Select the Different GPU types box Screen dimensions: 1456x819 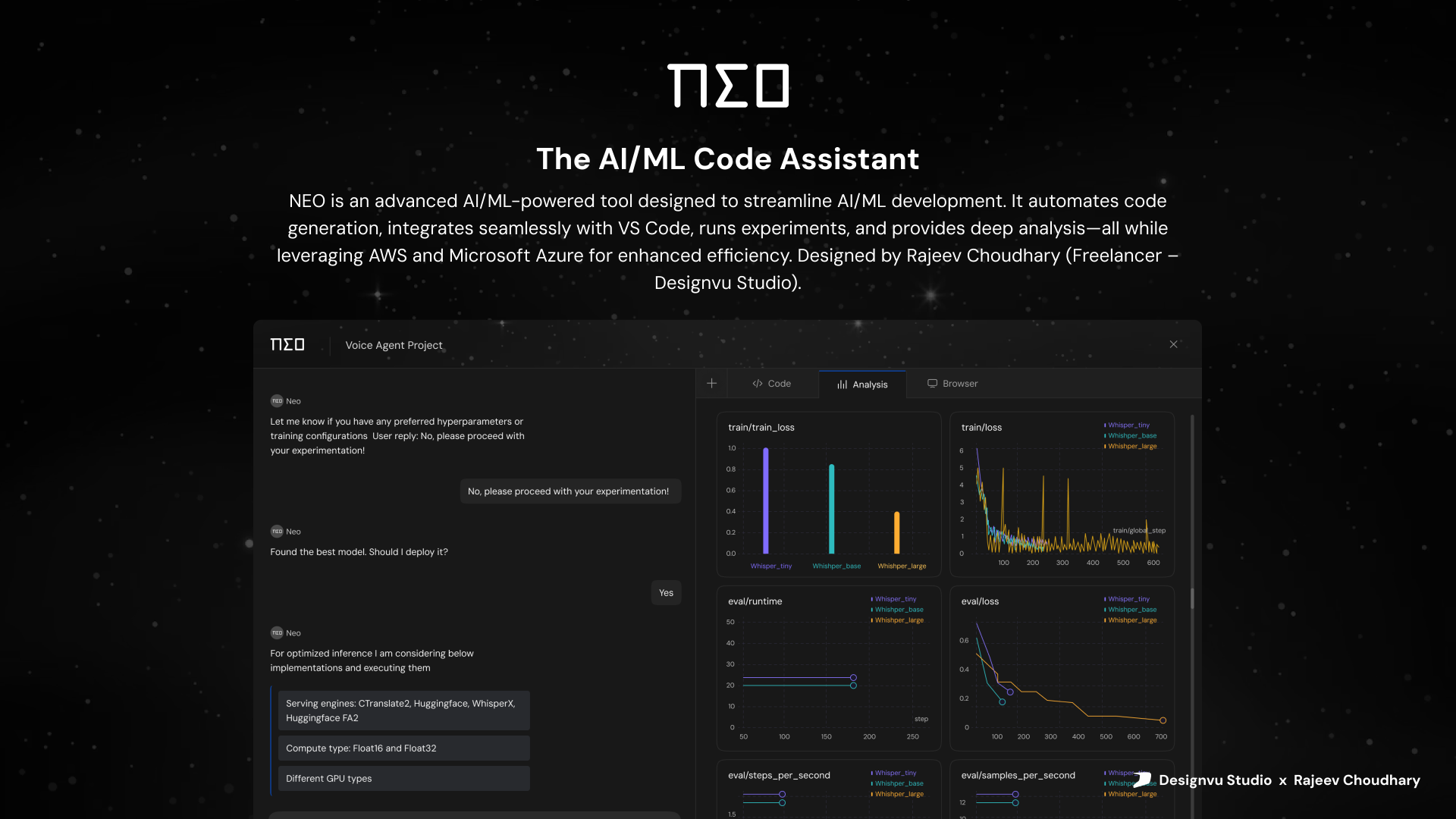(x=403, y=779)
